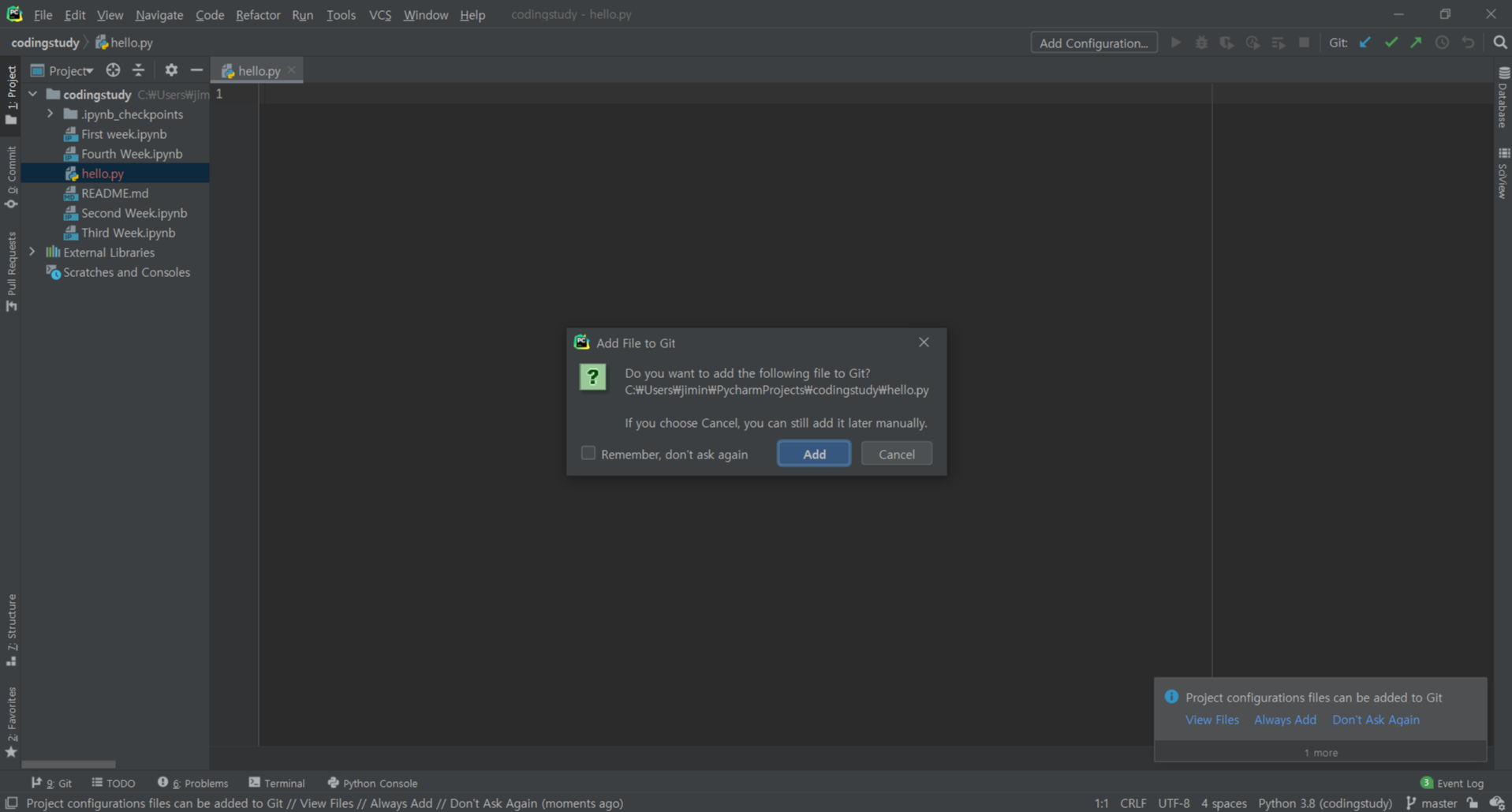Click Locate/Select Opened File target icon
1512x812 pixels.
click(113, 70)
